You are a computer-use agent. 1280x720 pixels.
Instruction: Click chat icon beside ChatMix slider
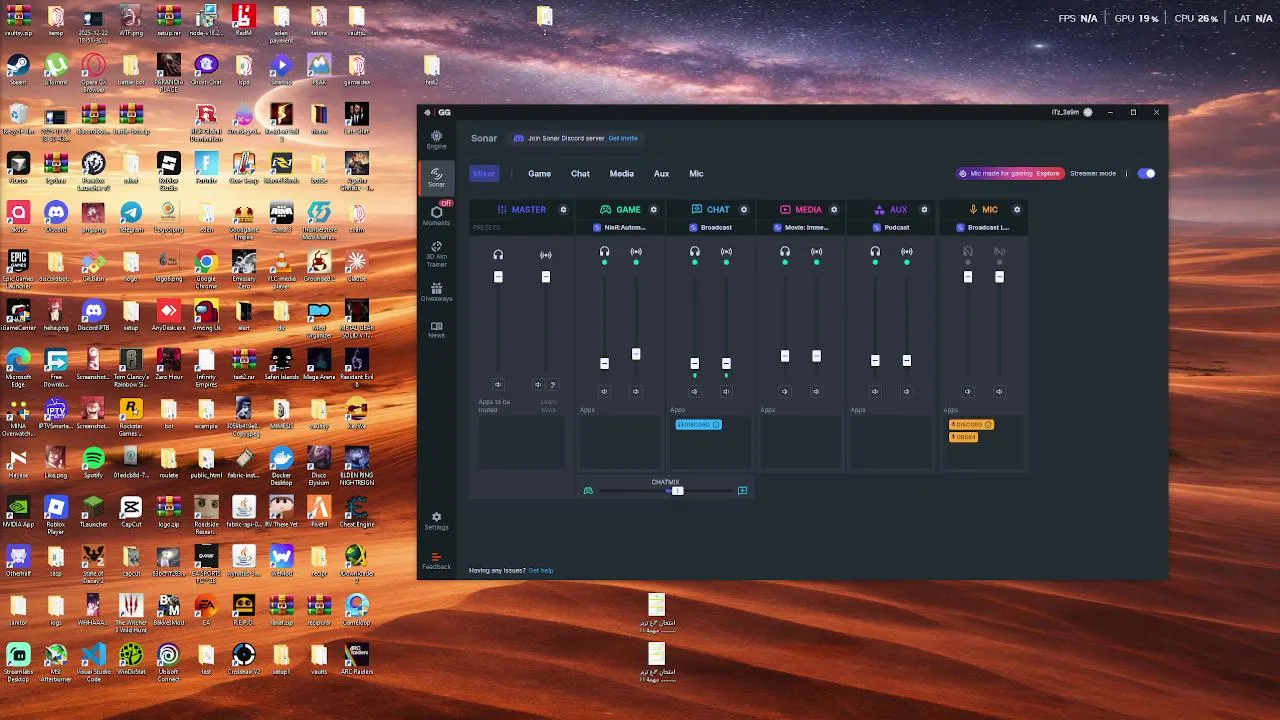tap(742, 491)
